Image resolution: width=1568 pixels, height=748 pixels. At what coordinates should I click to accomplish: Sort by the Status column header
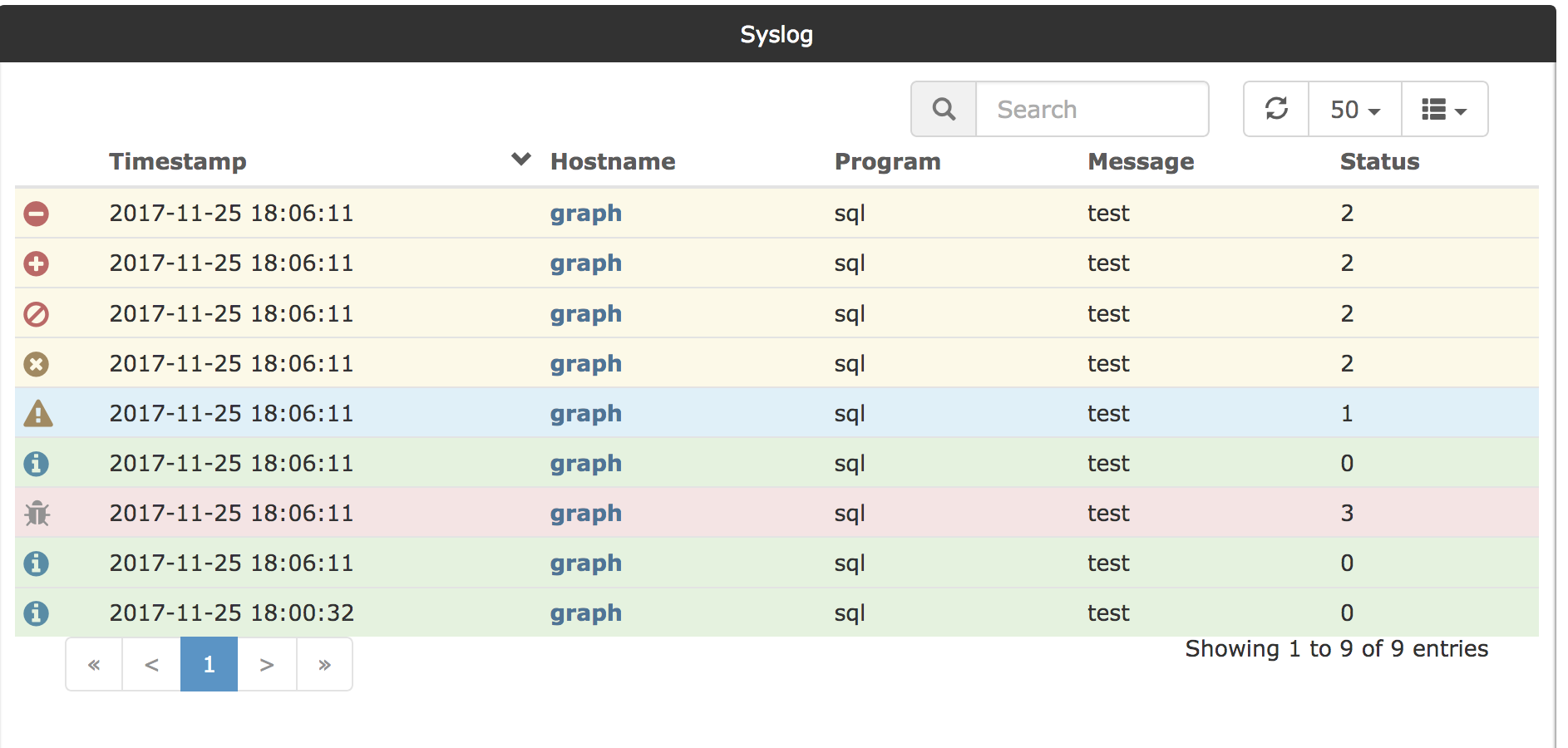point(1379,161)
